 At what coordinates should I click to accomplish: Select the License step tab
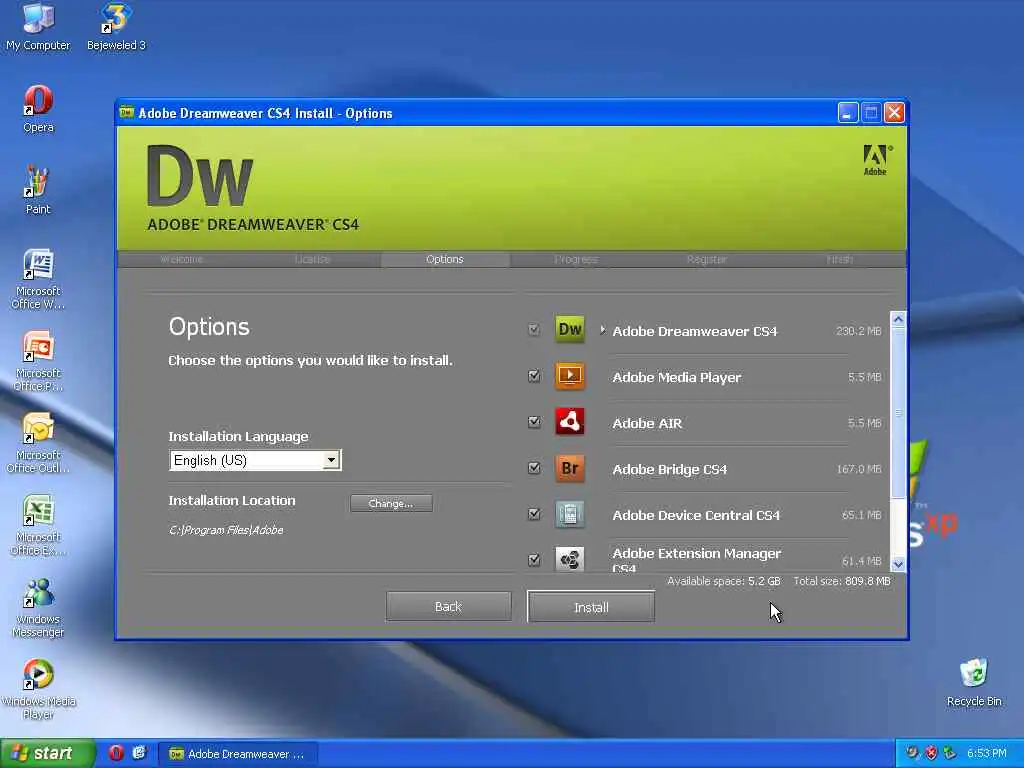312,259
